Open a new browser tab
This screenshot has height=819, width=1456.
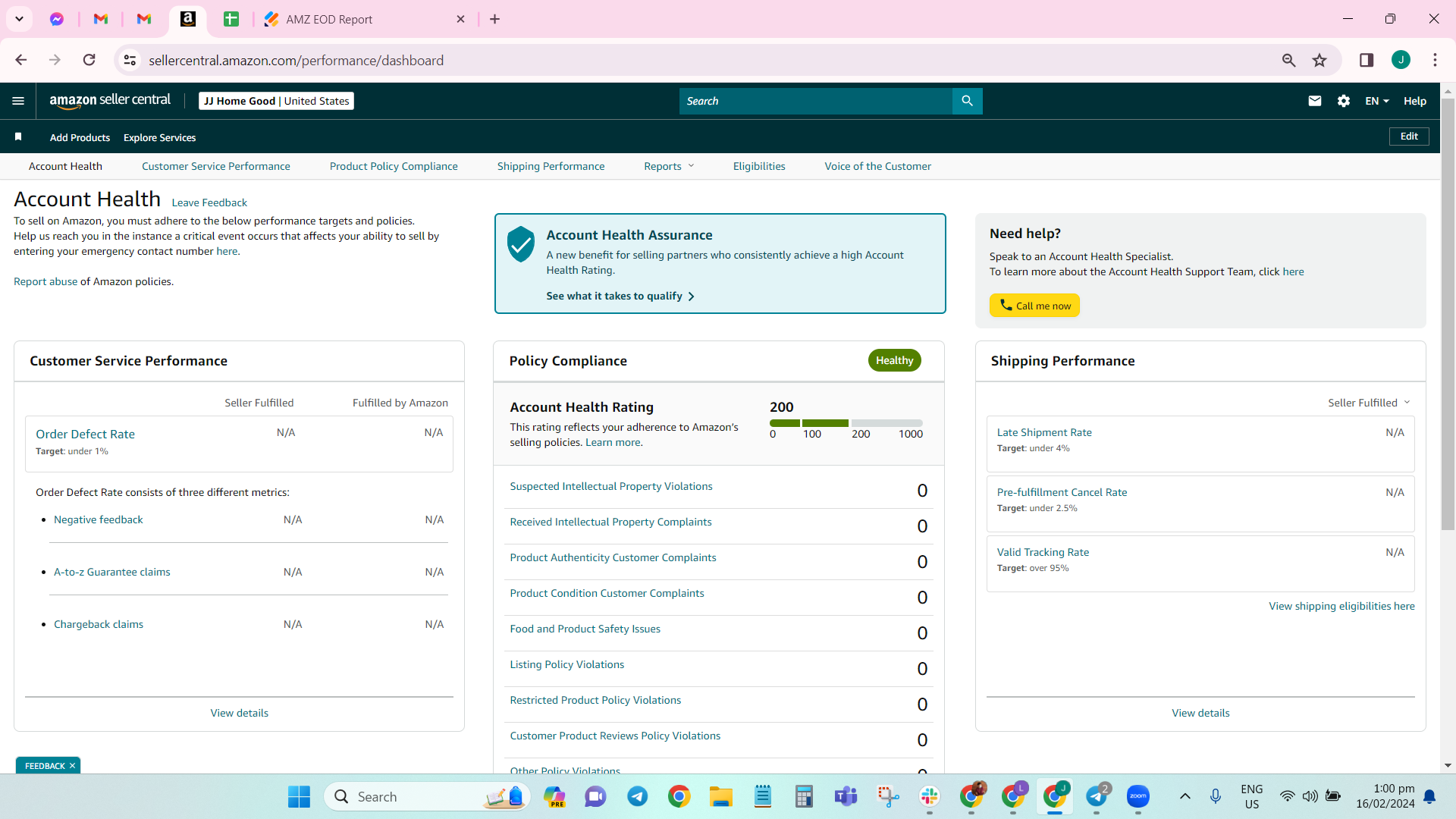495,19
